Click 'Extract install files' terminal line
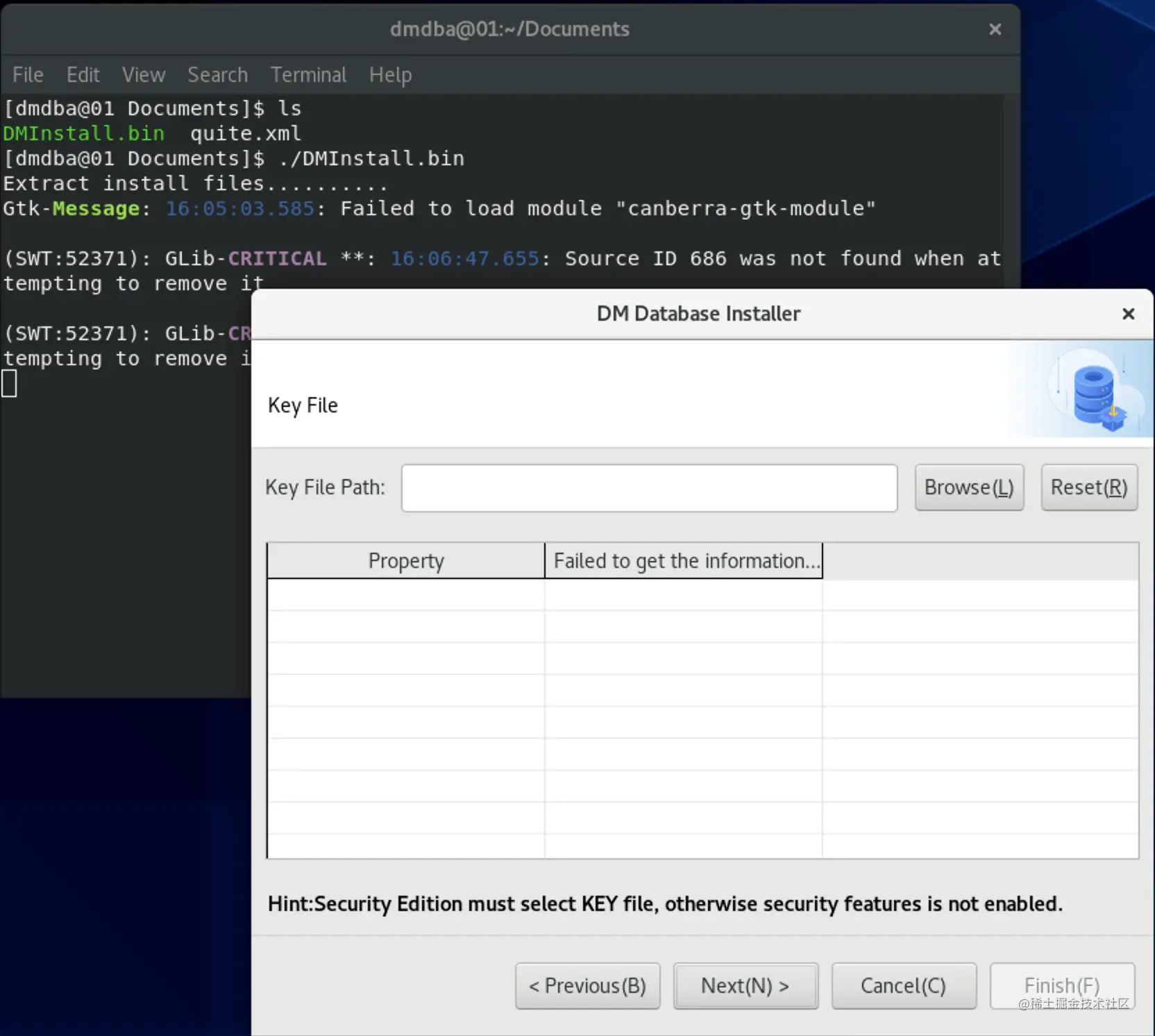 tap(195, 183)
